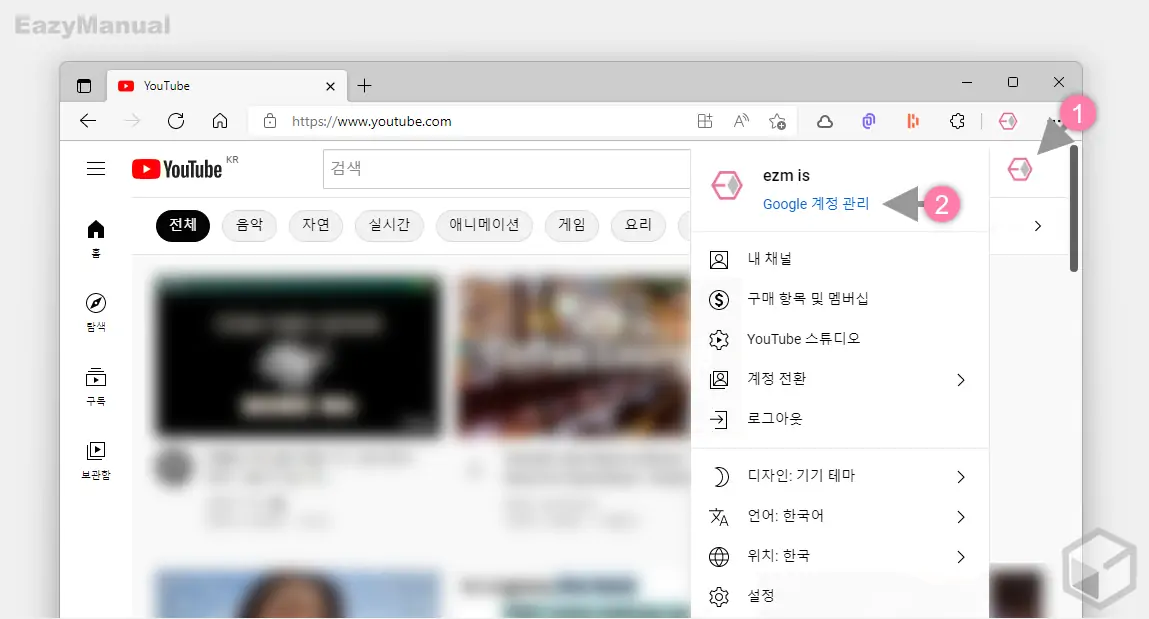Close the YouTube tab
1149x619 pixels.
pos(330,86)
